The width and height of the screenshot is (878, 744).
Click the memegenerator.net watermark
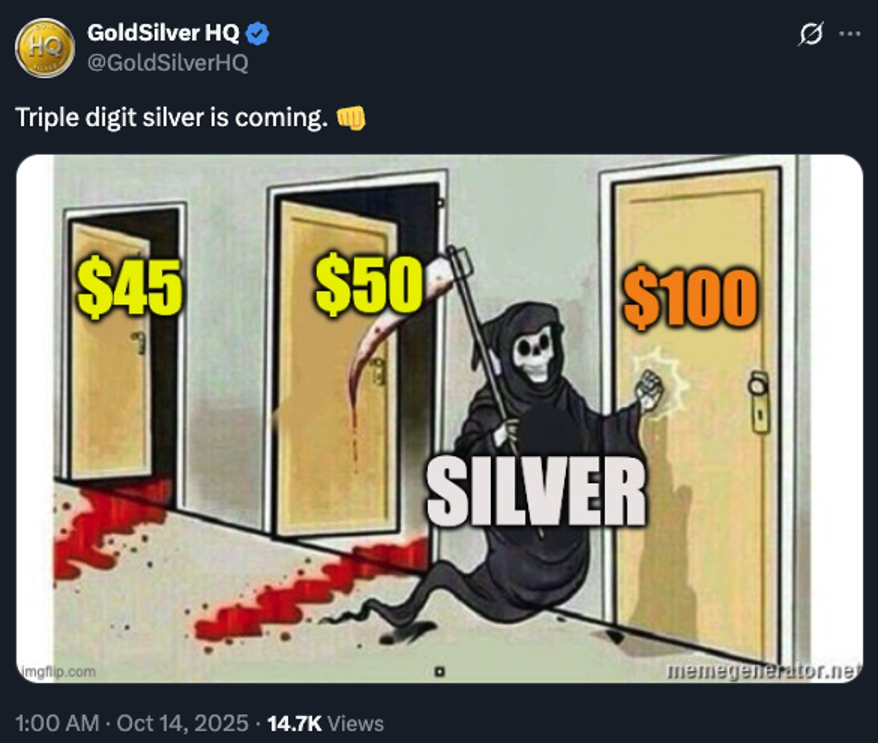click(x=762, y=670)
